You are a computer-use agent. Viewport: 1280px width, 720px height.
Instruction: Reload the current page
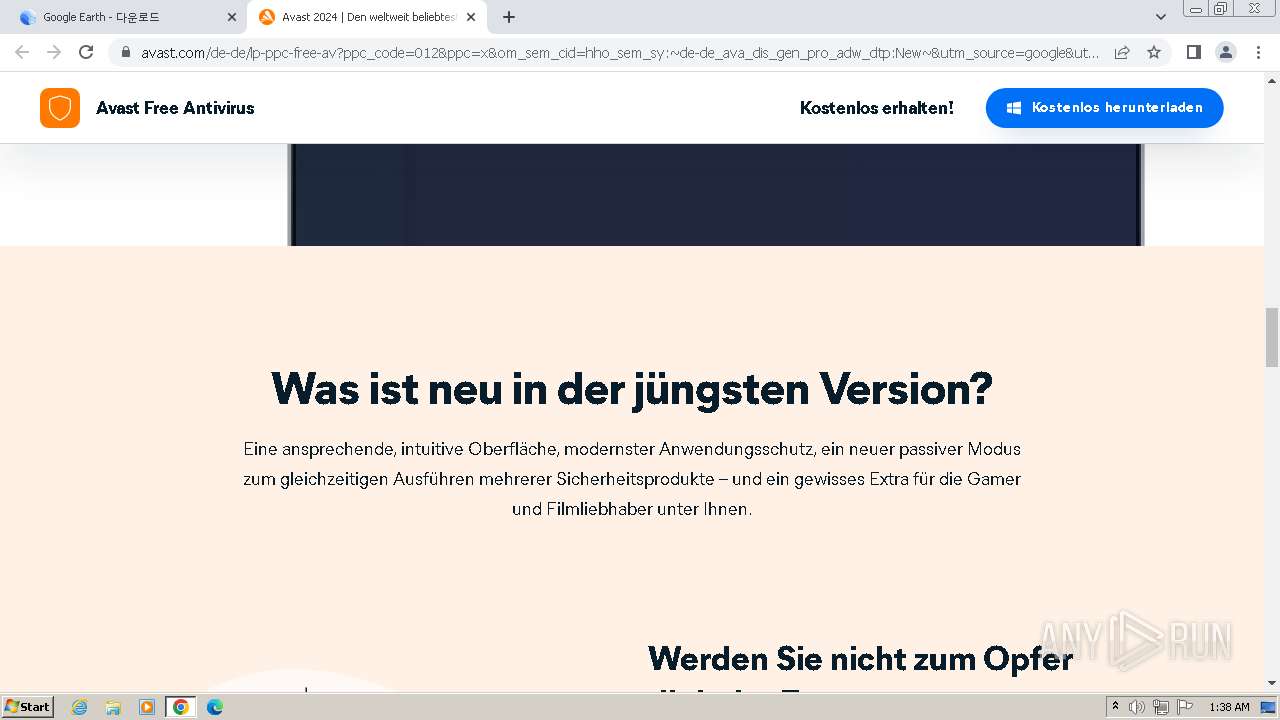tap(86, 52)
